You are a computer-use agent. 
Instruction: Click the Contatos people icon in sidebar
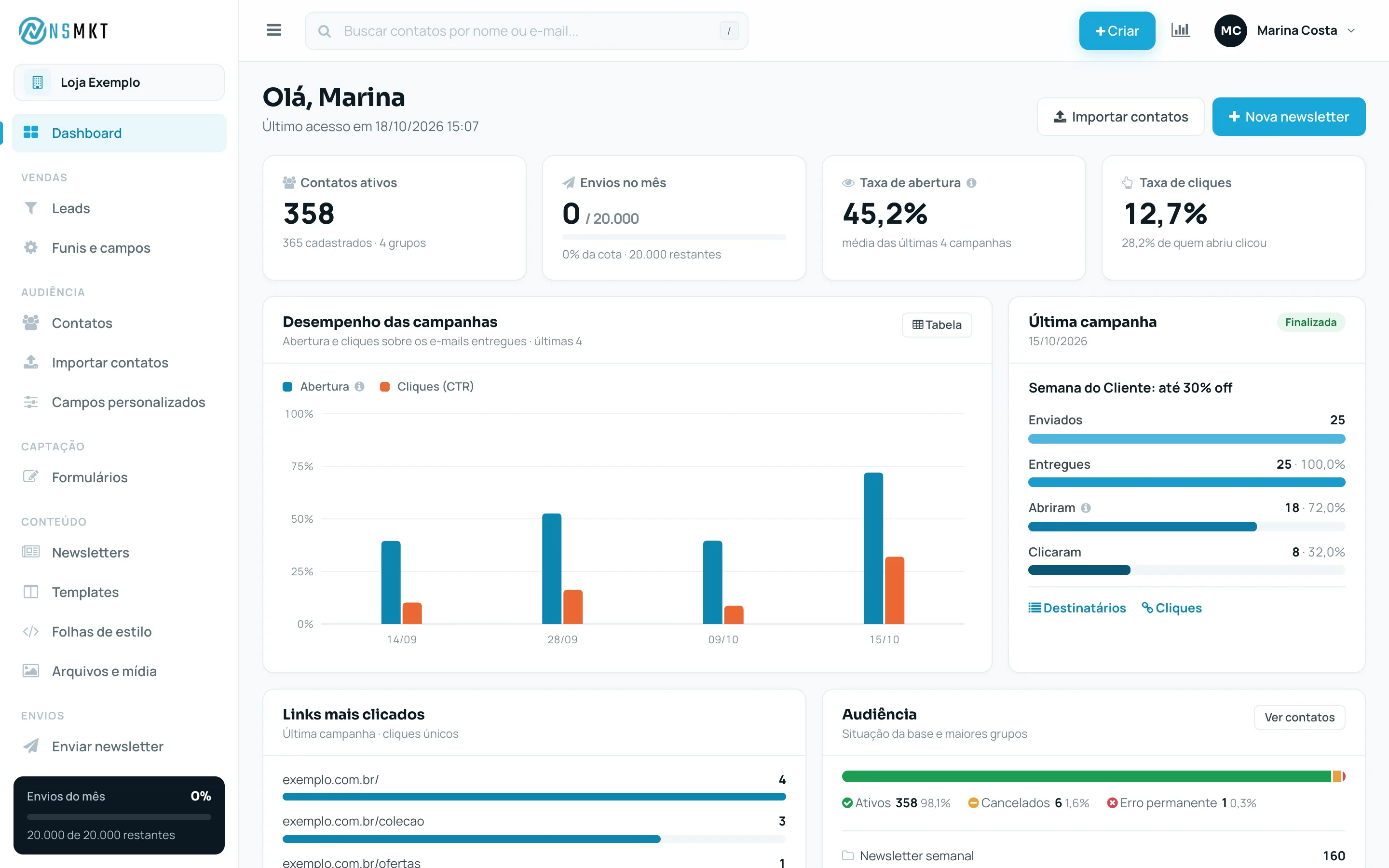point(31,323)
